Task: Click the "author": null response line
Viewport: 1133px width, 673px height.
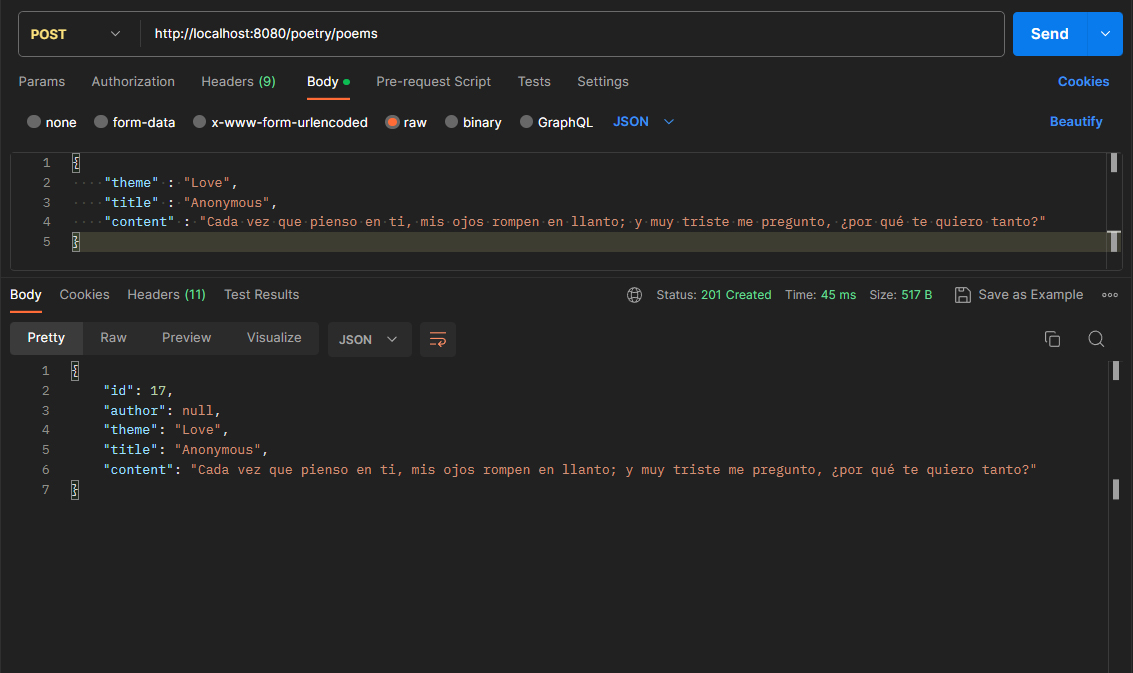Action: 162,411
